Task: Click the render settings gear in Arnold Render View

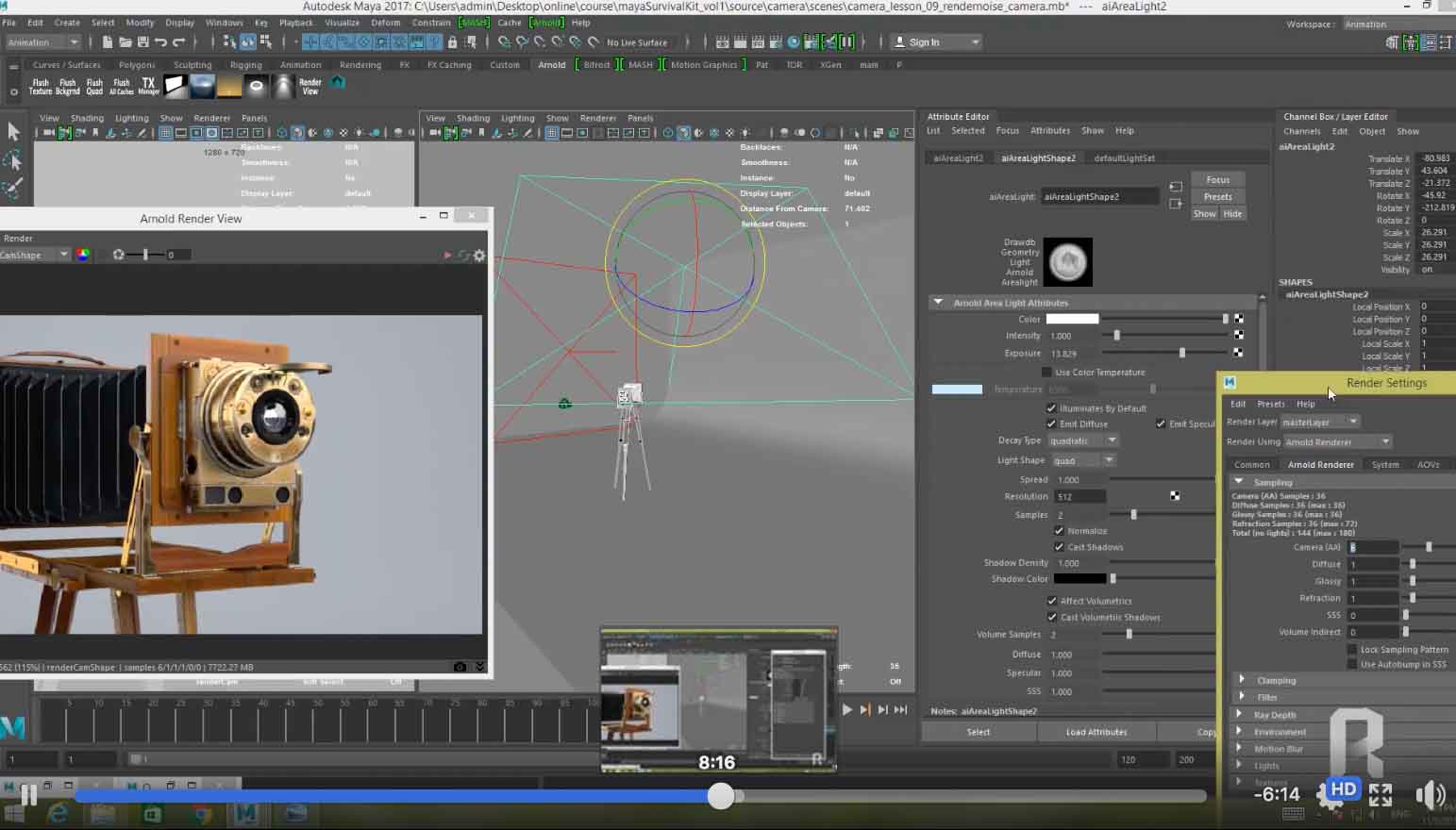Action: (479, 256)
